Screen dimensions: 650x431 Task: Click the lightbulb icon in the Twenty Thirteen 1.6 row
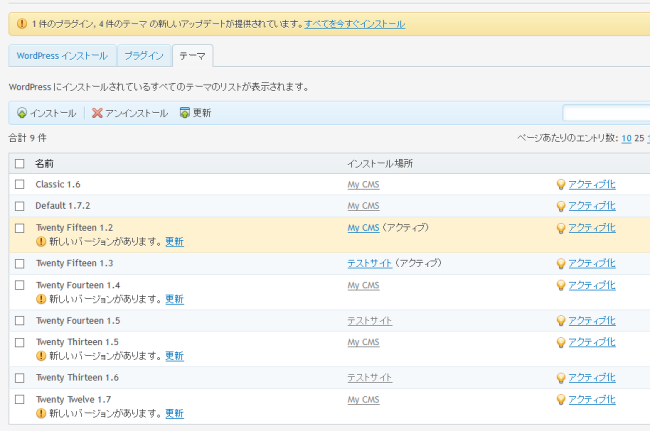point(561,378)
